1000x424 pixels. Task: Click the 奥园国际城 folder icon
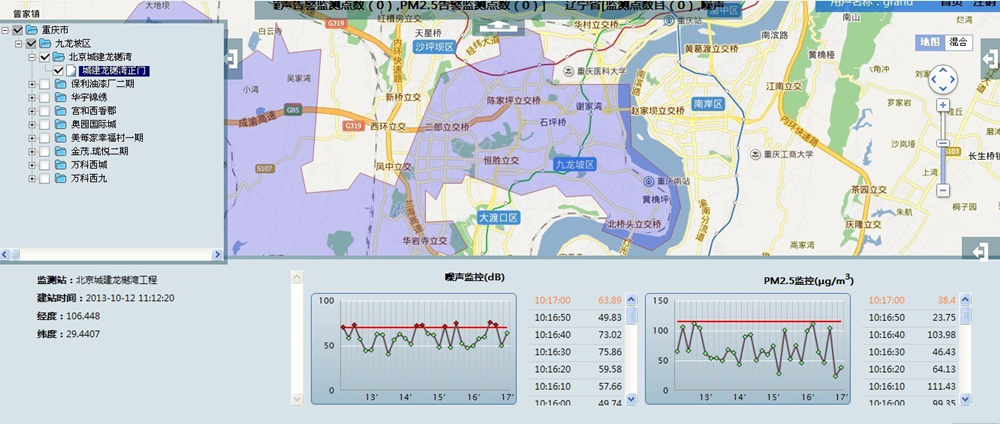click(x=61, y=124)
